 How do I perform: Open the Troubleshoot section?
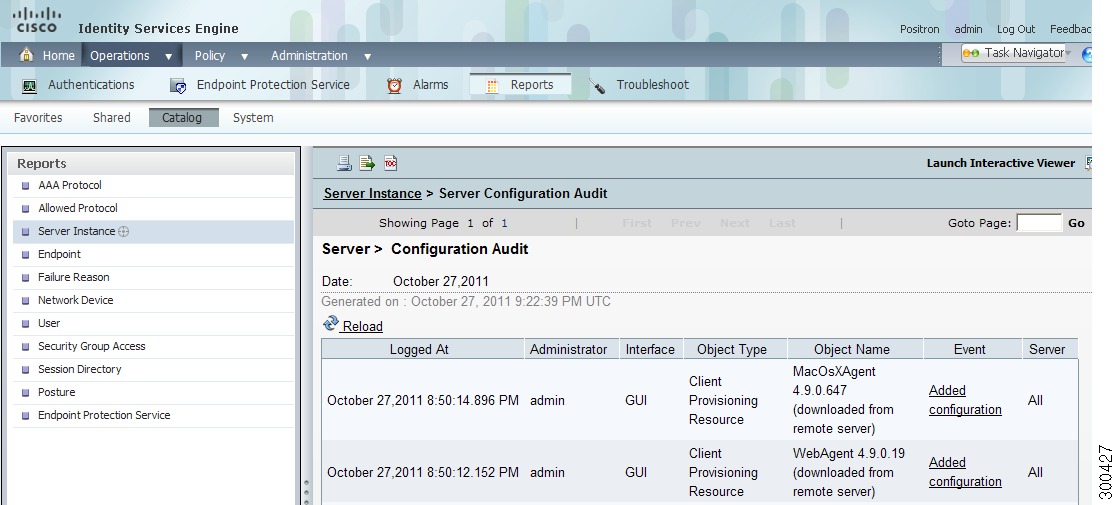652,85
